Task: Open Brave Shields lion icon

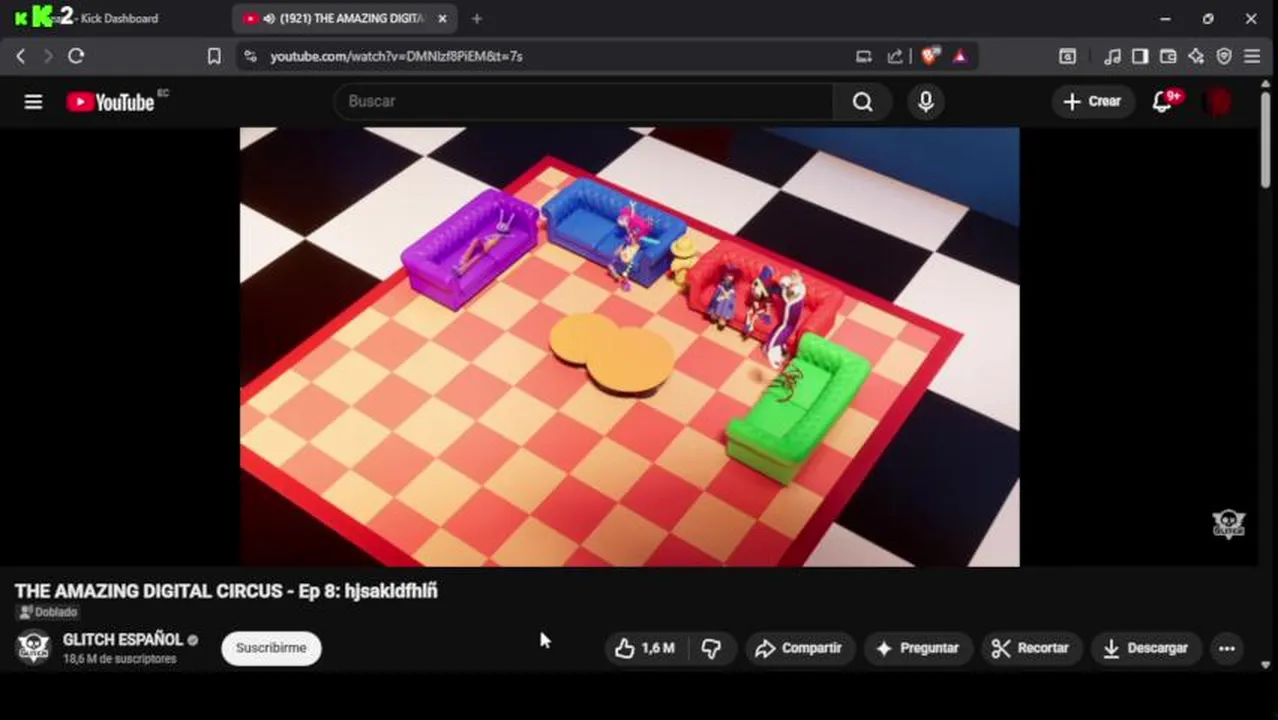Action: [930, 56]
